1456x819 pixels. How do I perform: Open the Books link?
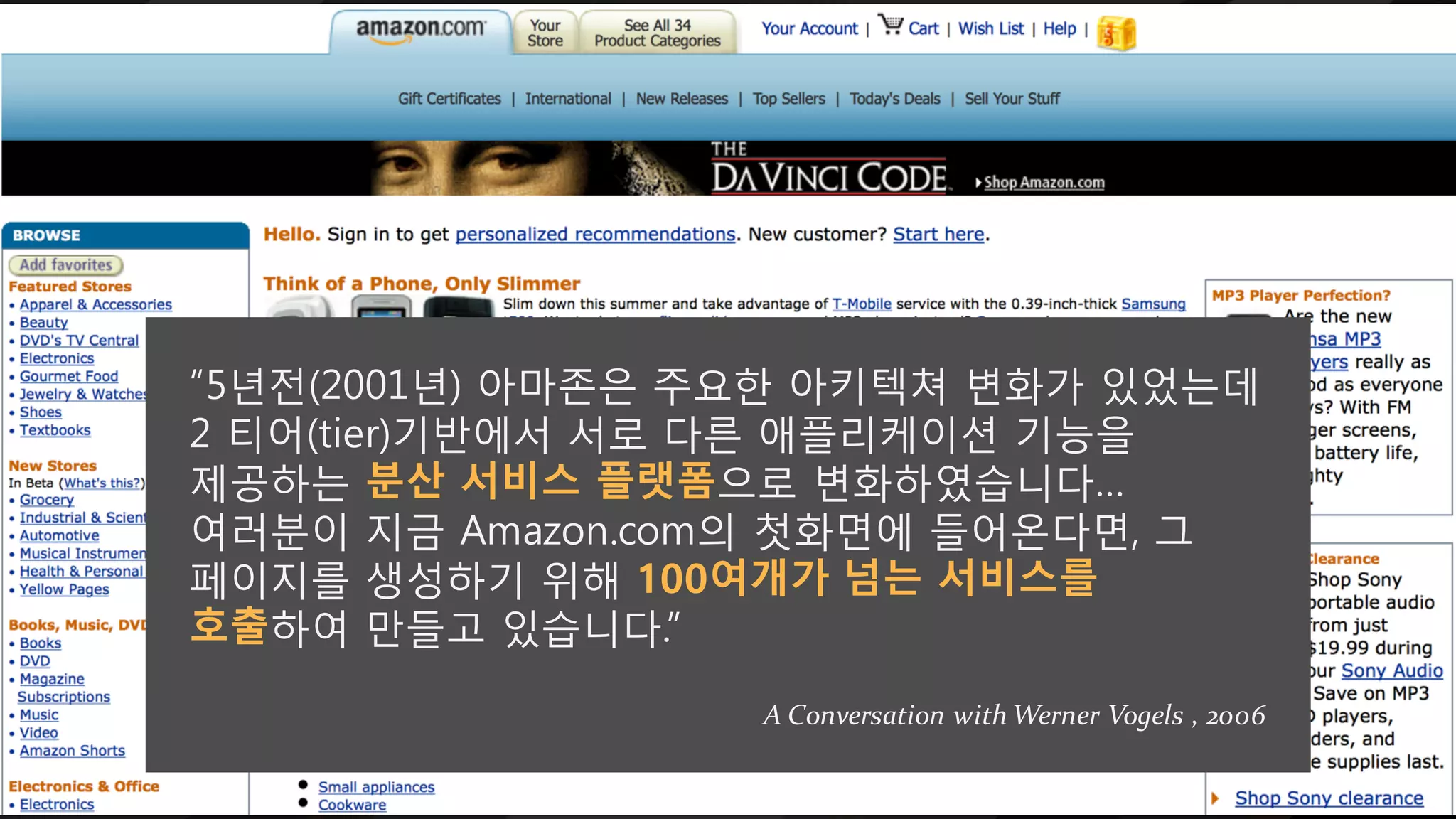tap(41, 643)
